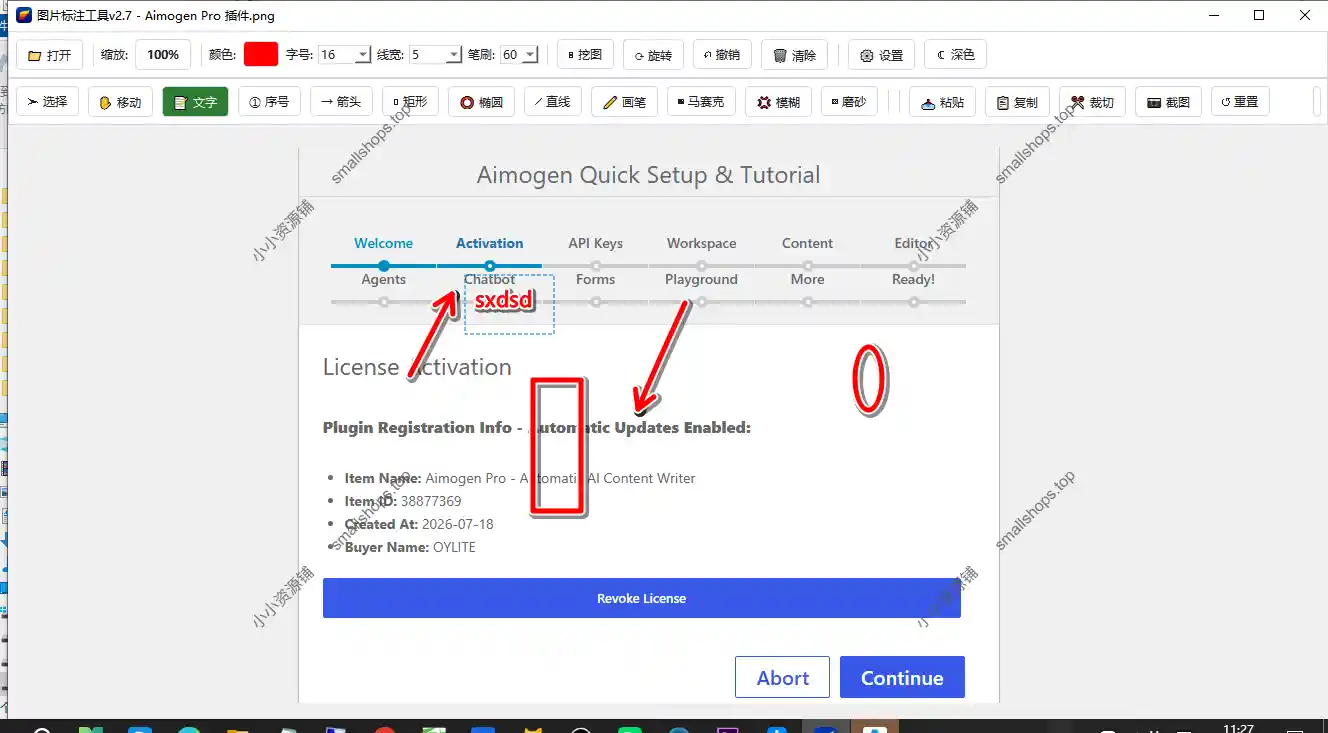Click the Continue button

(902, 677)
